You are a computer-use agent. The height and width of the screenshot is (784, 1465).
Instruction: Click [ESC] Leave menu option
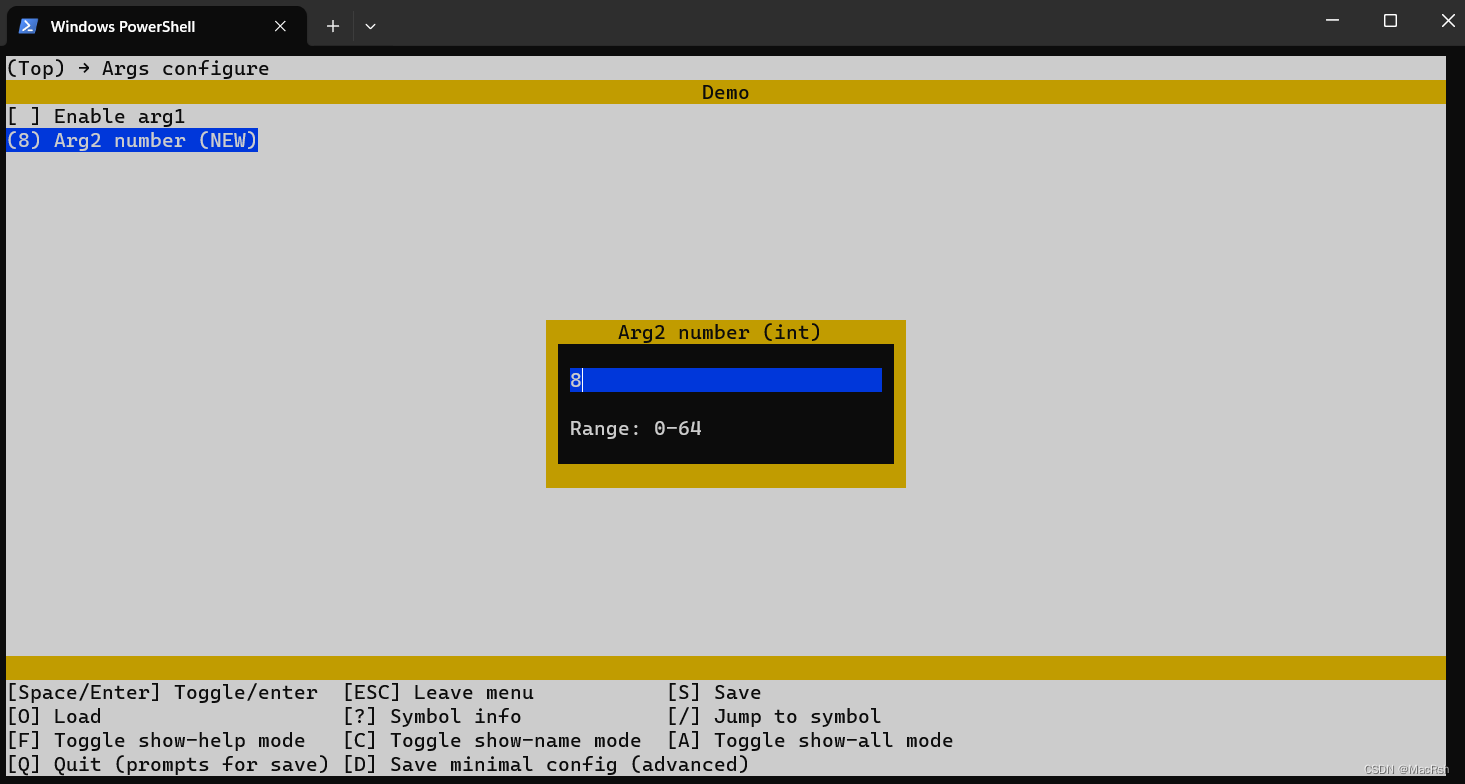(438, 692)
